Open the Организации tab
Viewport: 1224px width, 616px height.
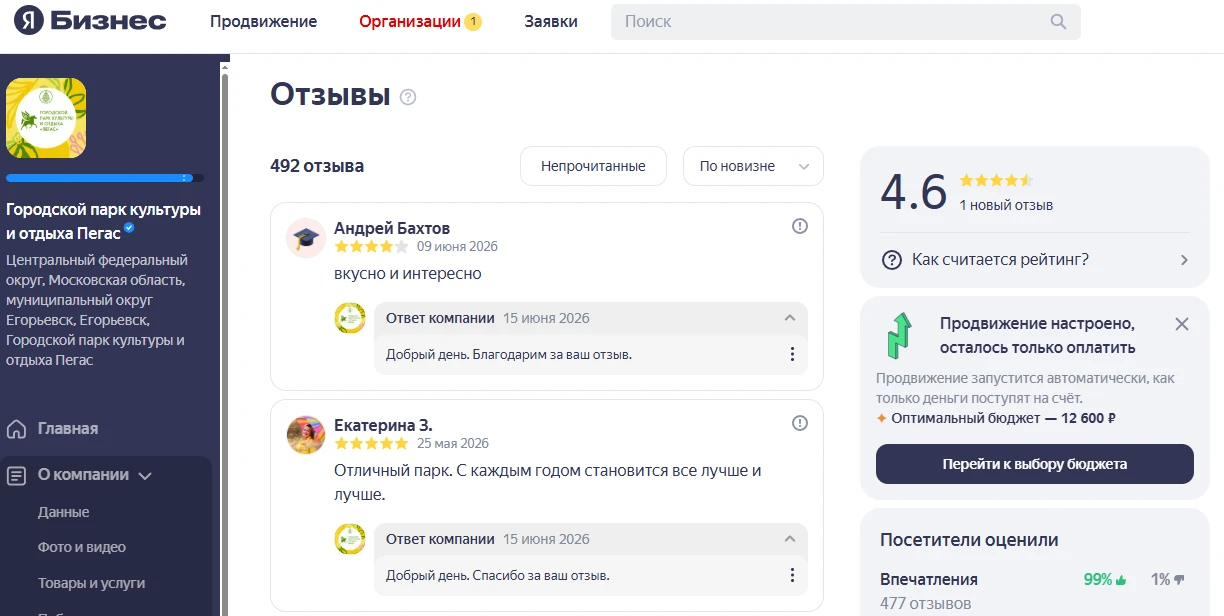[x=410, y=21]
